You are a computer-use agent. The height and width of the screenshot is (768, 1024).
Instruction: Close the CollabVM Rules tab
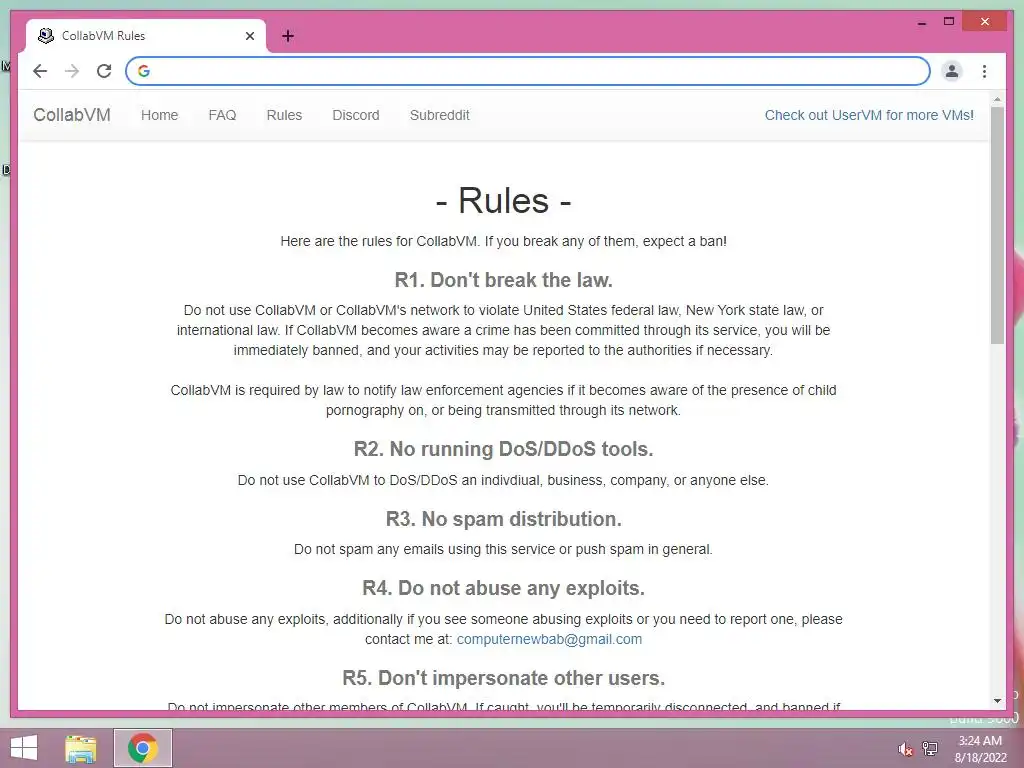[249, 36]
